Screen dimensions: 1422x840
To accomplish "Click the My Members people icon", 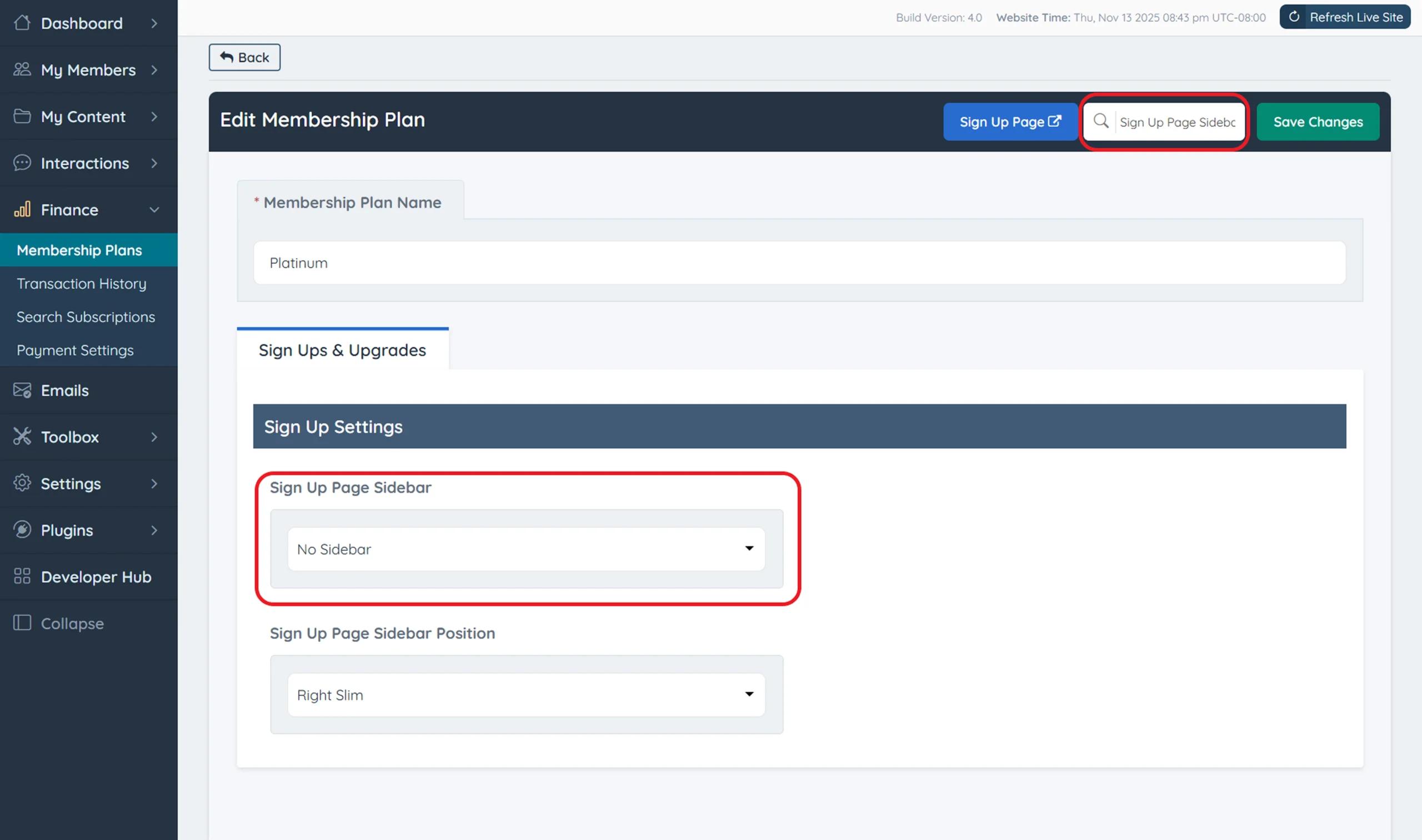I will point(22,69).
